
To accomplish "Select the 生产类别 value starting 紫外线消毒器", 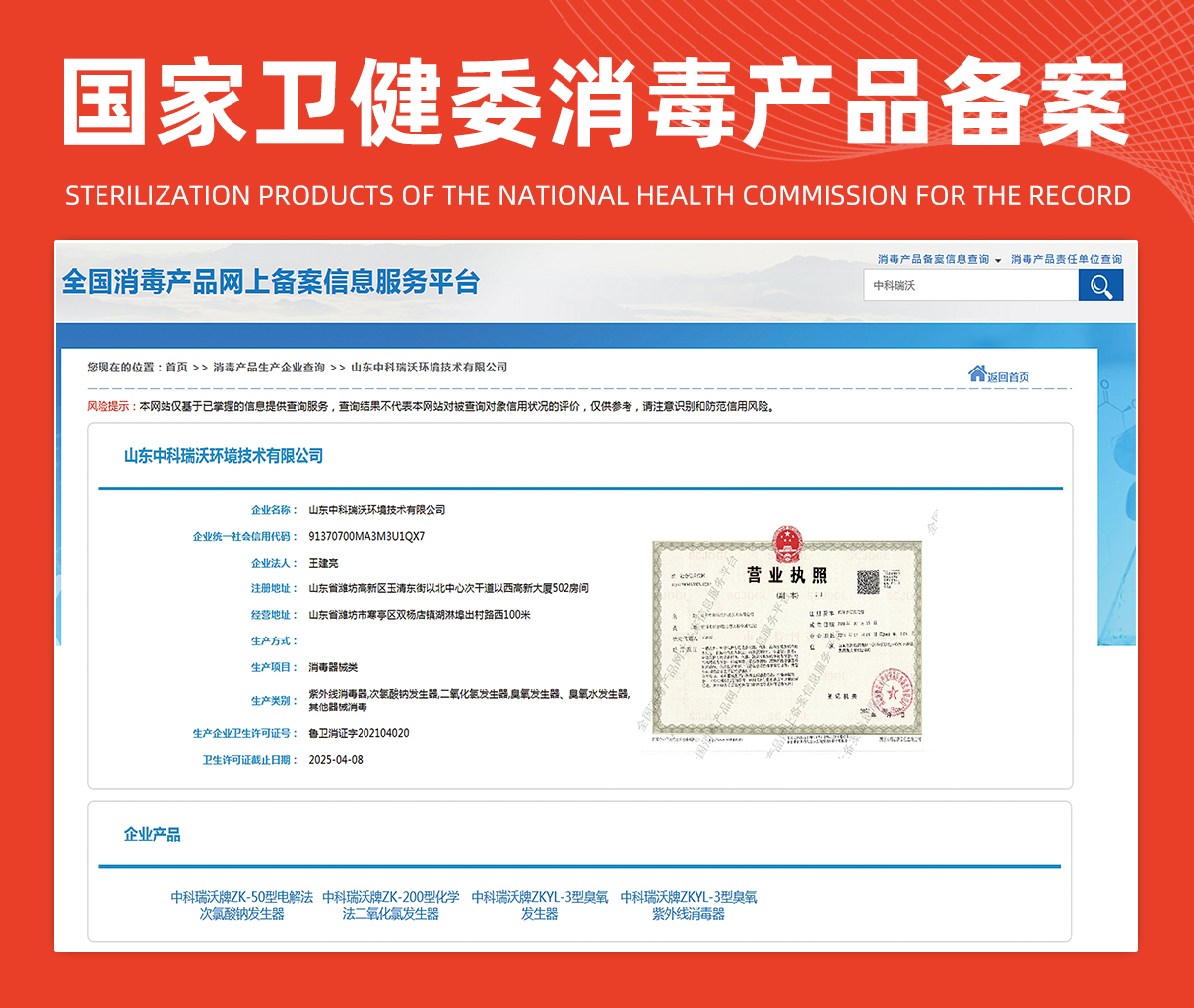I will click(469, 701).
